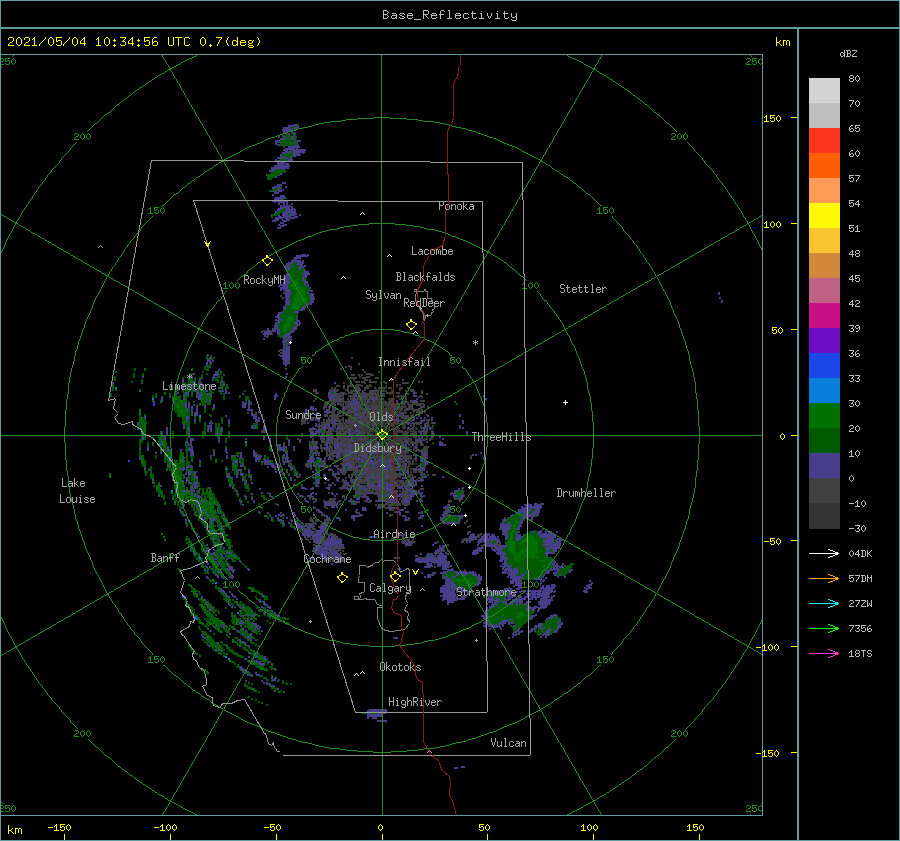Click the Base_Reflectivity title
Image resolution: width=900 pixels, height=841 pixels.
(450, 15)
